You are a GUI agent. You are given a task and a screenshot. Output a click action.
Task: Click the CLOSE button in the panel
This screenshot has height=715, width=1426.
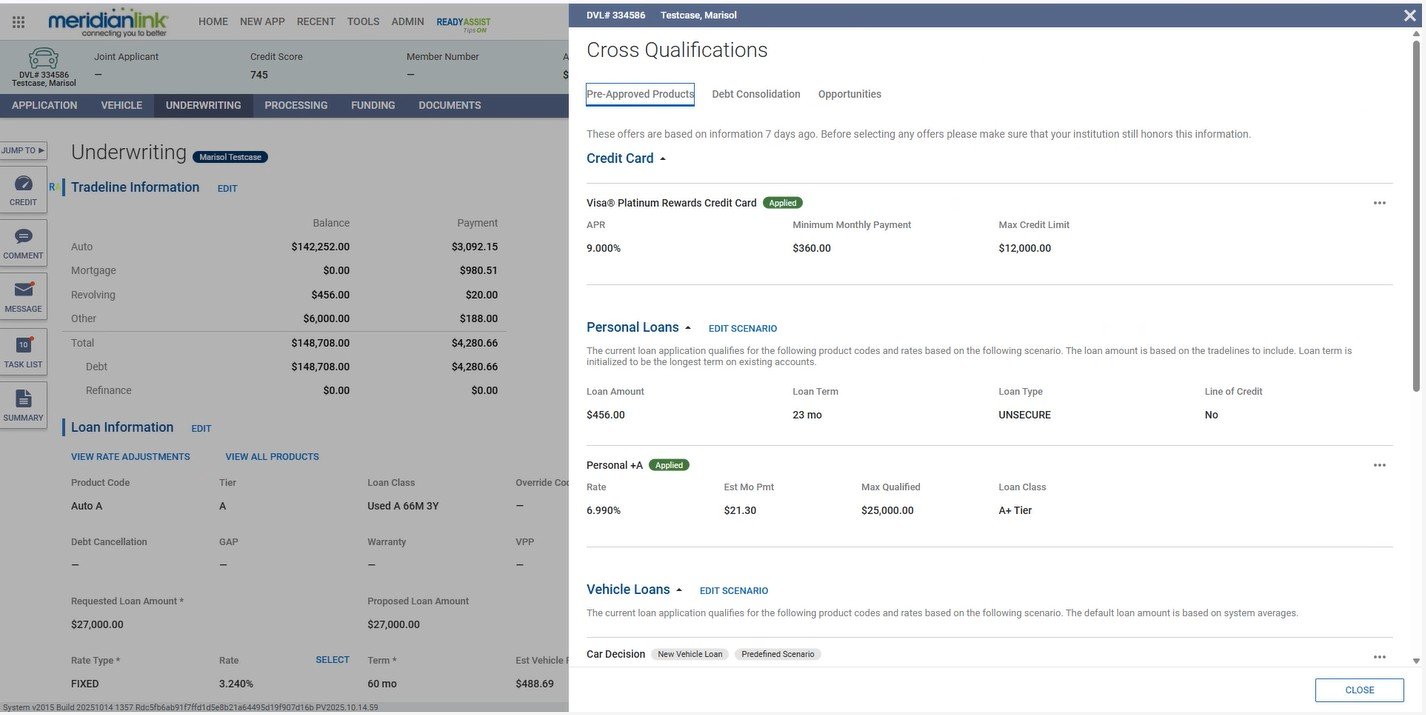(x=1359, y=690)
